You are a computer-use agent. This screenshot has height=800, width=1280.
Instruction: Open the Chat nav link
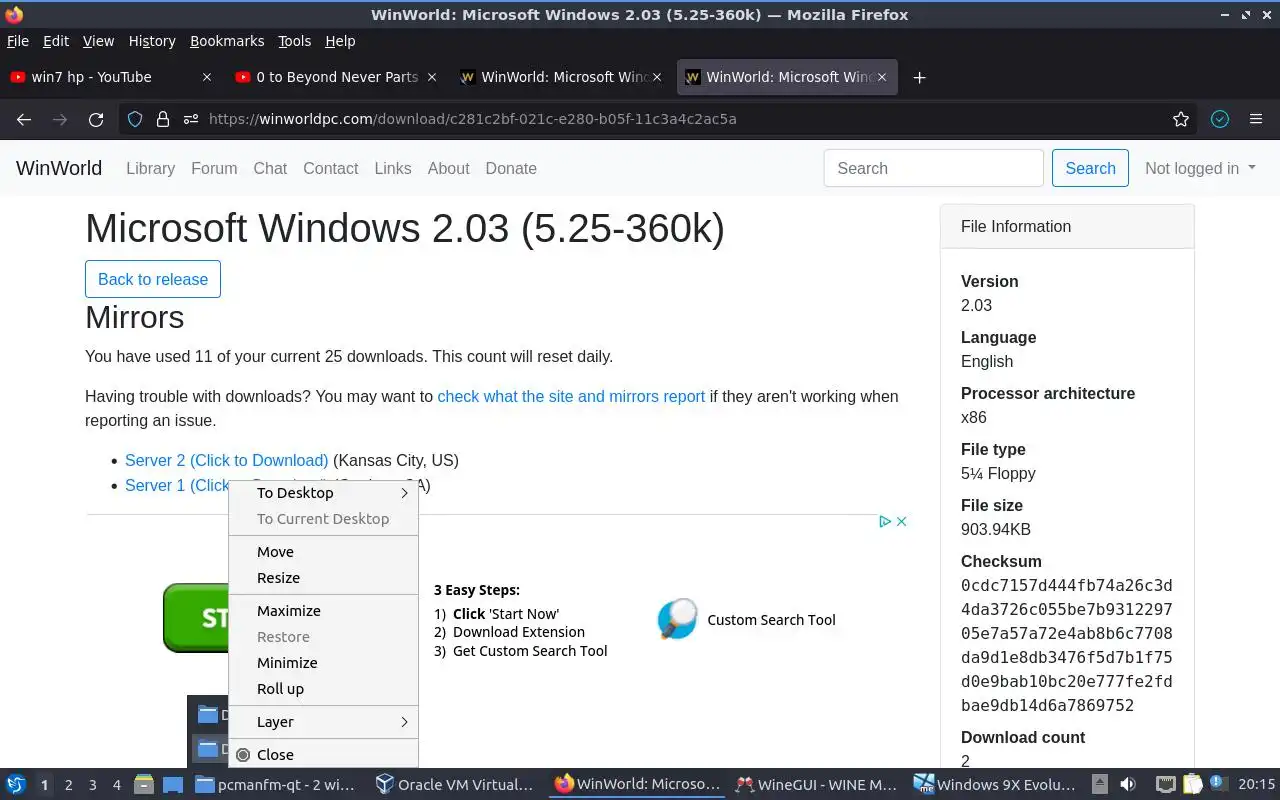tap(270, 168)
